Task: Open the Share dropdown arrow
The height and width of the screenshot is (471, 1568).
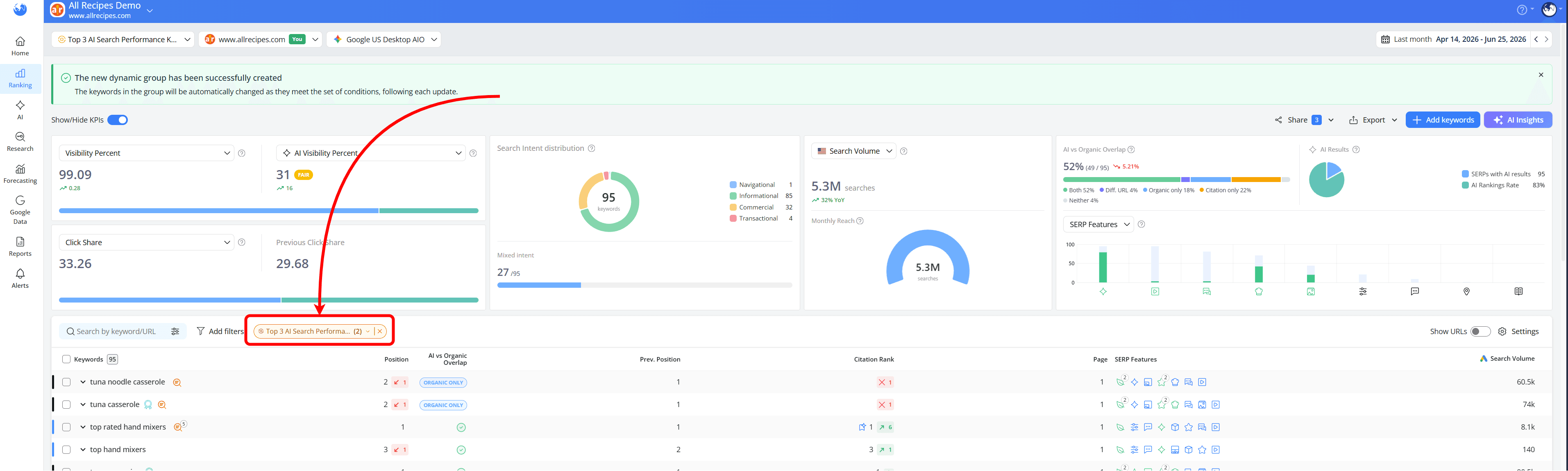Action: (x=1331, y=120)
